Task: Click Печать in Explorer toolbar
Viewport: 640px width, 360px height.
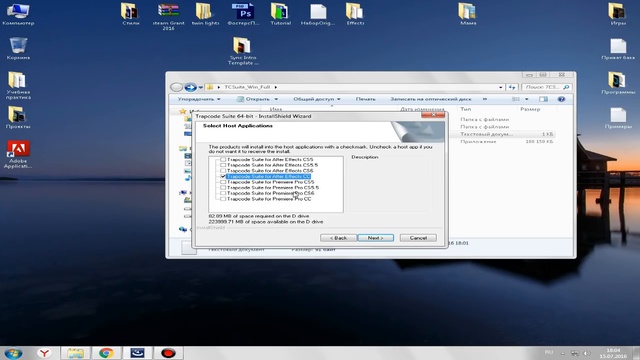Action: coord(365,99)
